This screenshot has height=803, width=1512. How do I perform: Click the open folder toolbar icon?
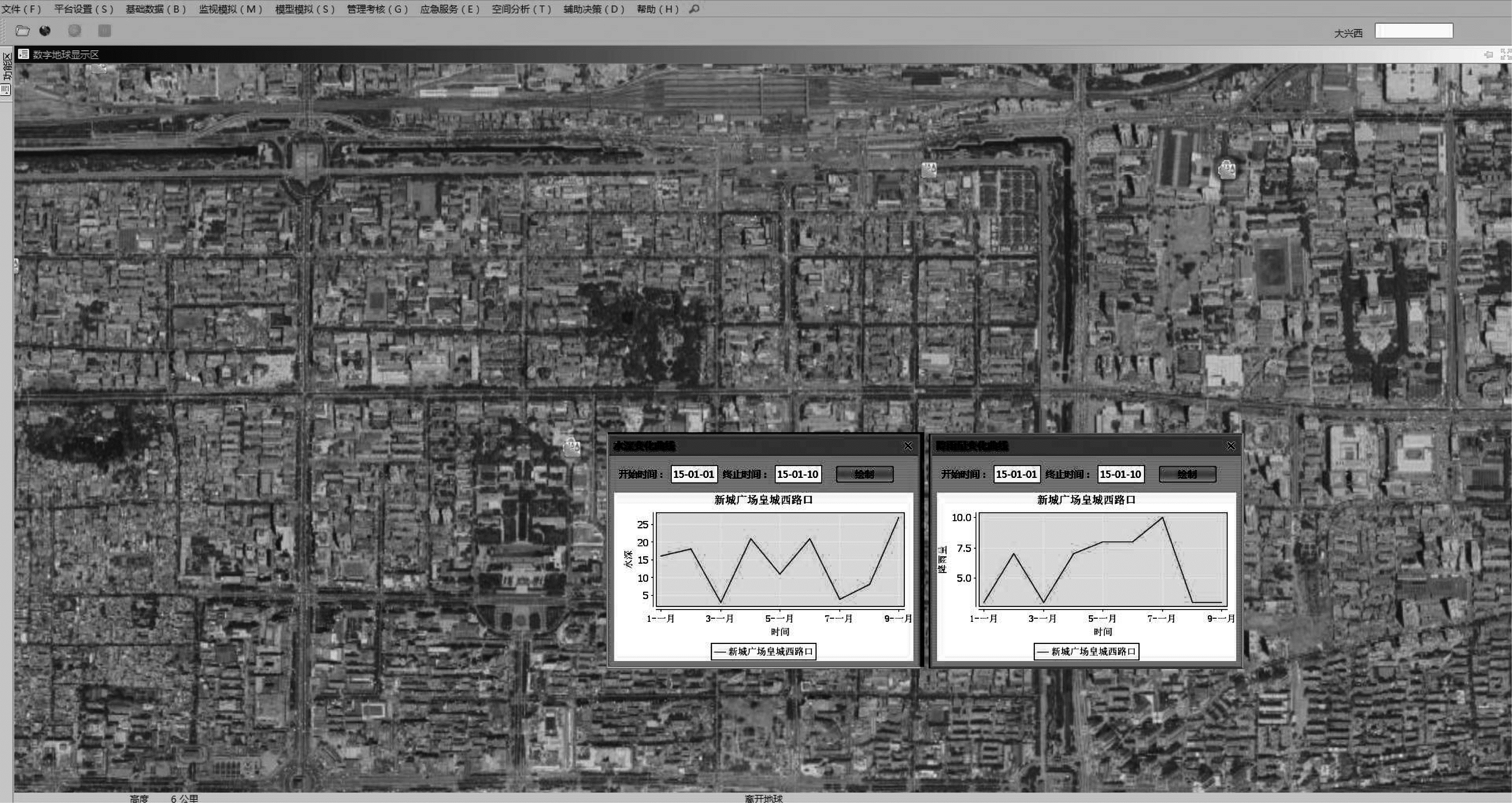pyautogui.click(x=22, y=31)
